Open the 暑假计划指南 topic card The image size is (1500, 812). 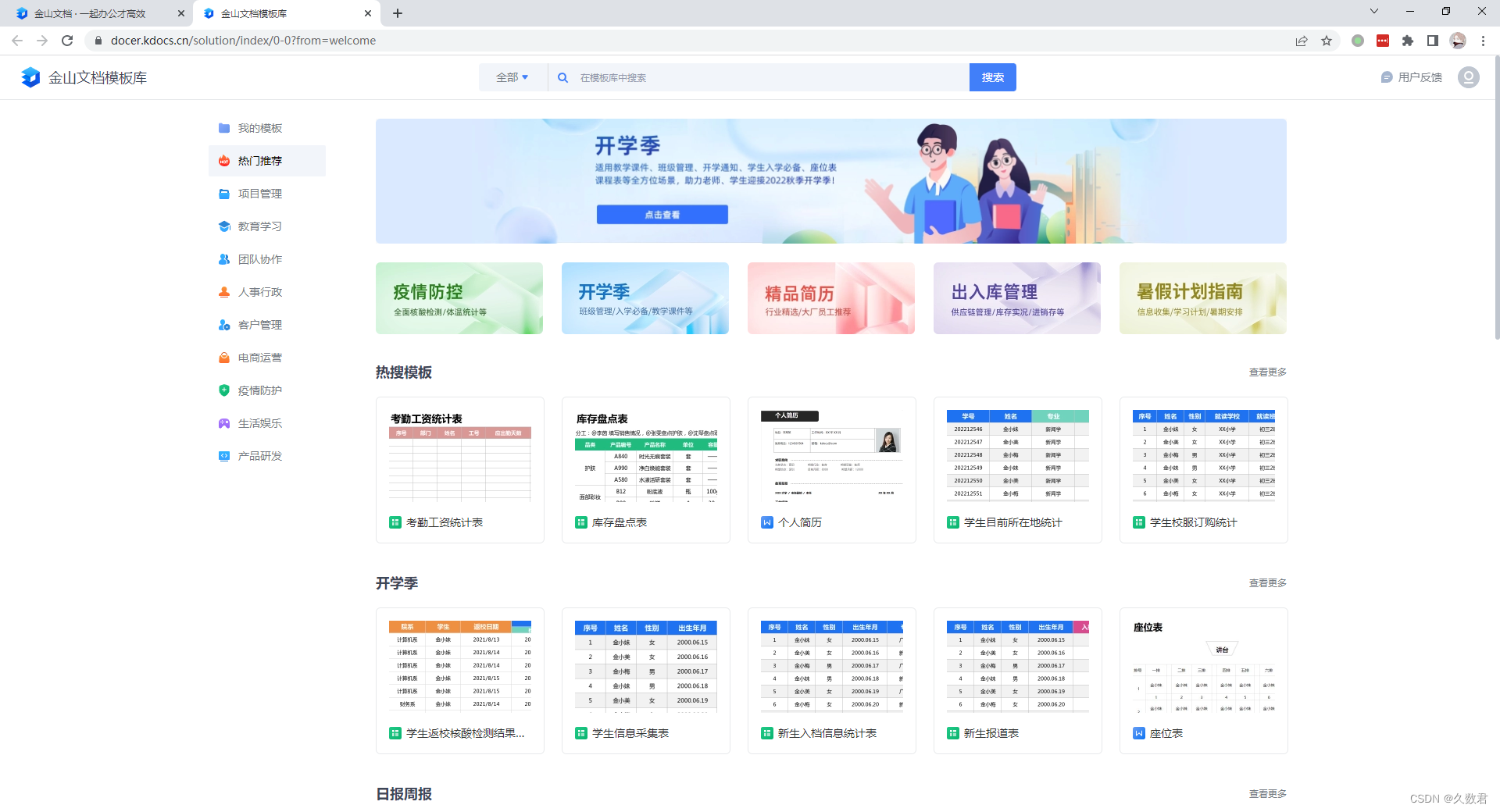pyautogui.click(x=1203, y=298)
